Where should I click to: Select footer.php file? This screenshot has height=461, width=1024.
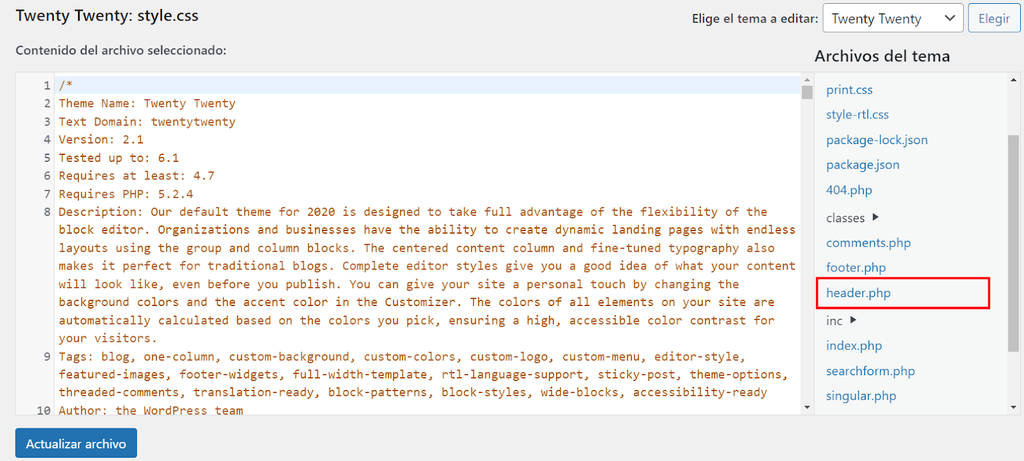tap(856, 267)
